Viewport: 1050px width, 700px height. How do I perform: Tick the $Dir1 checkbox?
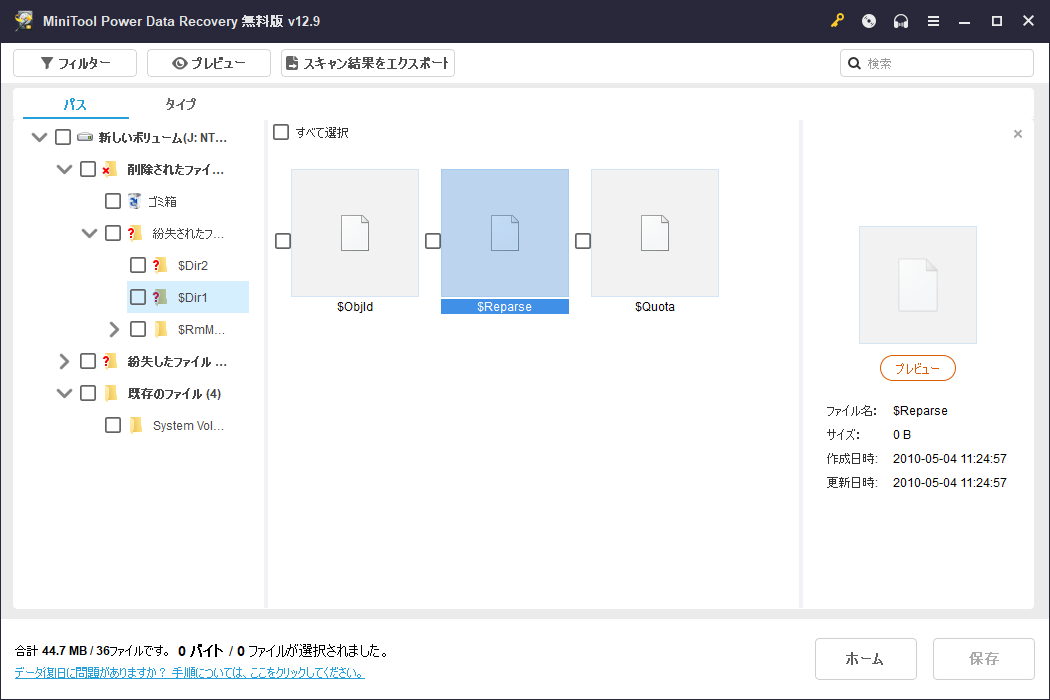[138, 297]
